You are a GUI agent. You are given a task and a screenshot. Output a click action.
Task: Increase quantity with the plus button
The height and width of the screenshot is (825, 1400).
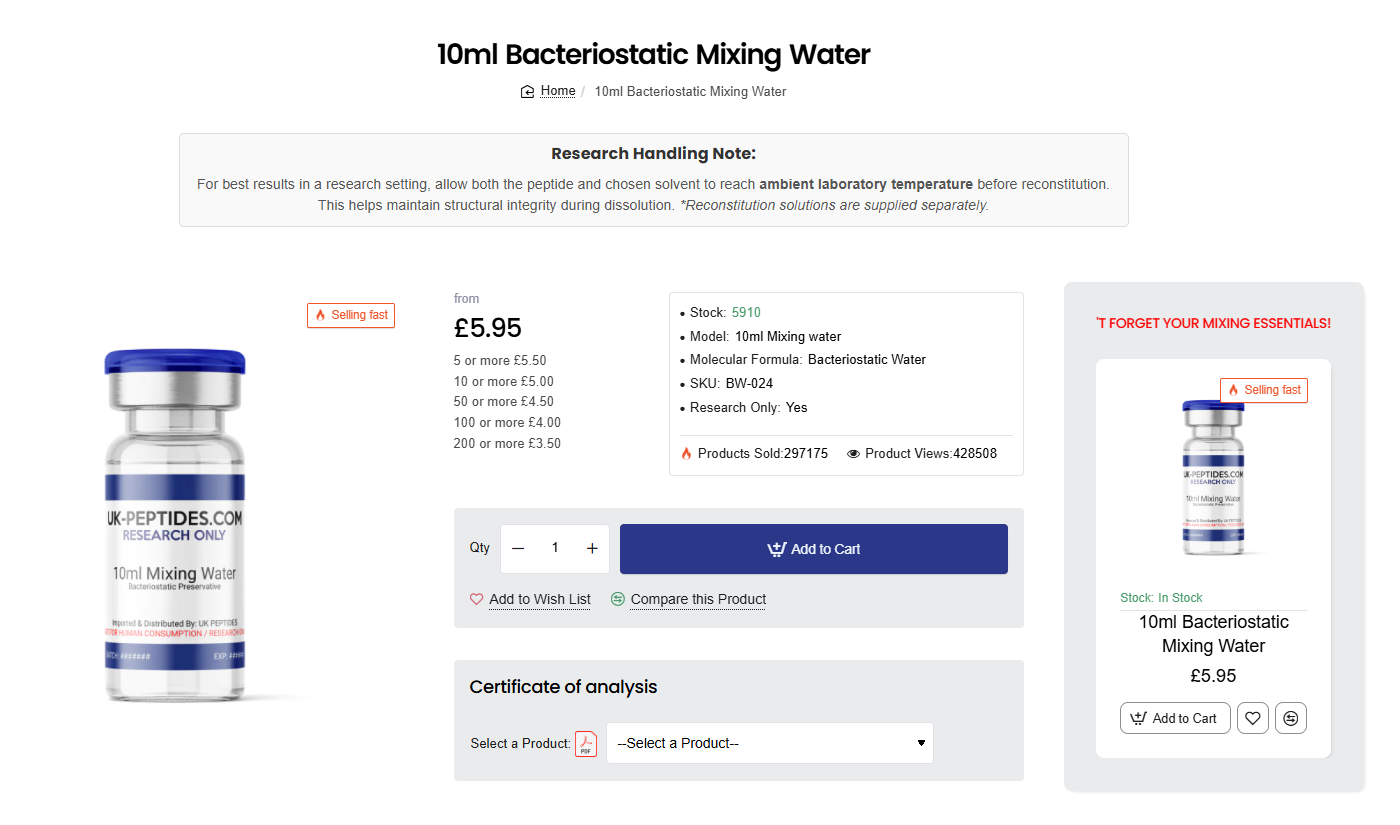(592, 549)
